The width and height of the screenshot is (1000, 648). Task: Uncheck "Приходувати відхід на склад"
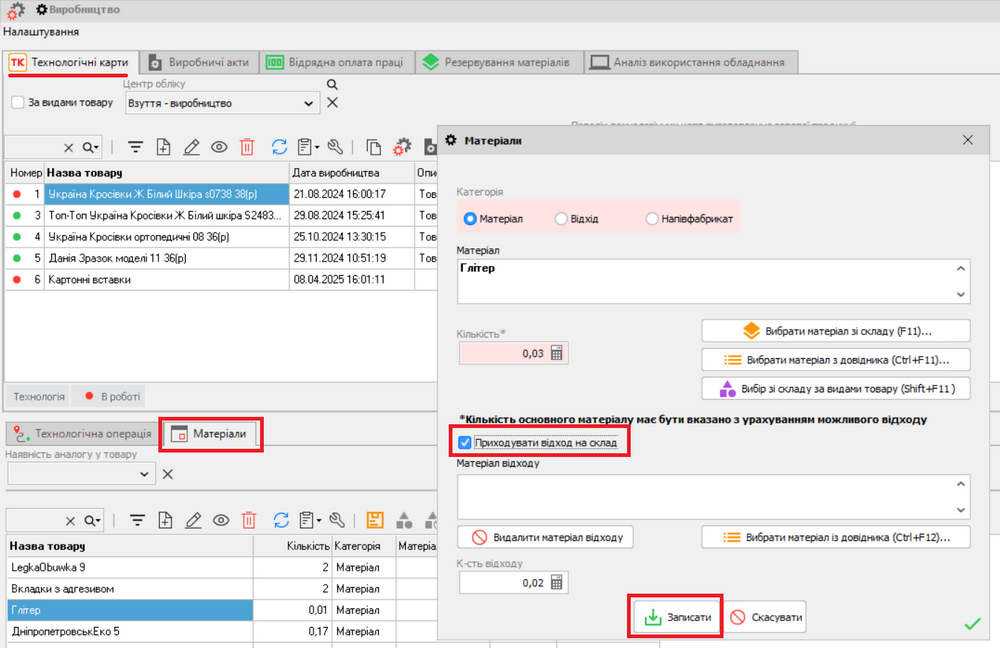pos(464,442)
